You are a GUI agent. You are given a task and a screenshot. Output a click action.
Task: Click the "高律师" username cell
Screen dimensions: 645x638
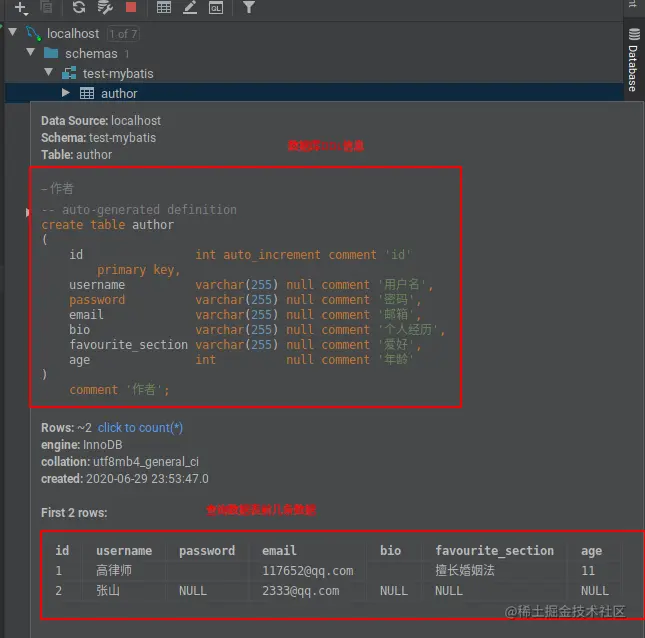[x=114, y=571]
